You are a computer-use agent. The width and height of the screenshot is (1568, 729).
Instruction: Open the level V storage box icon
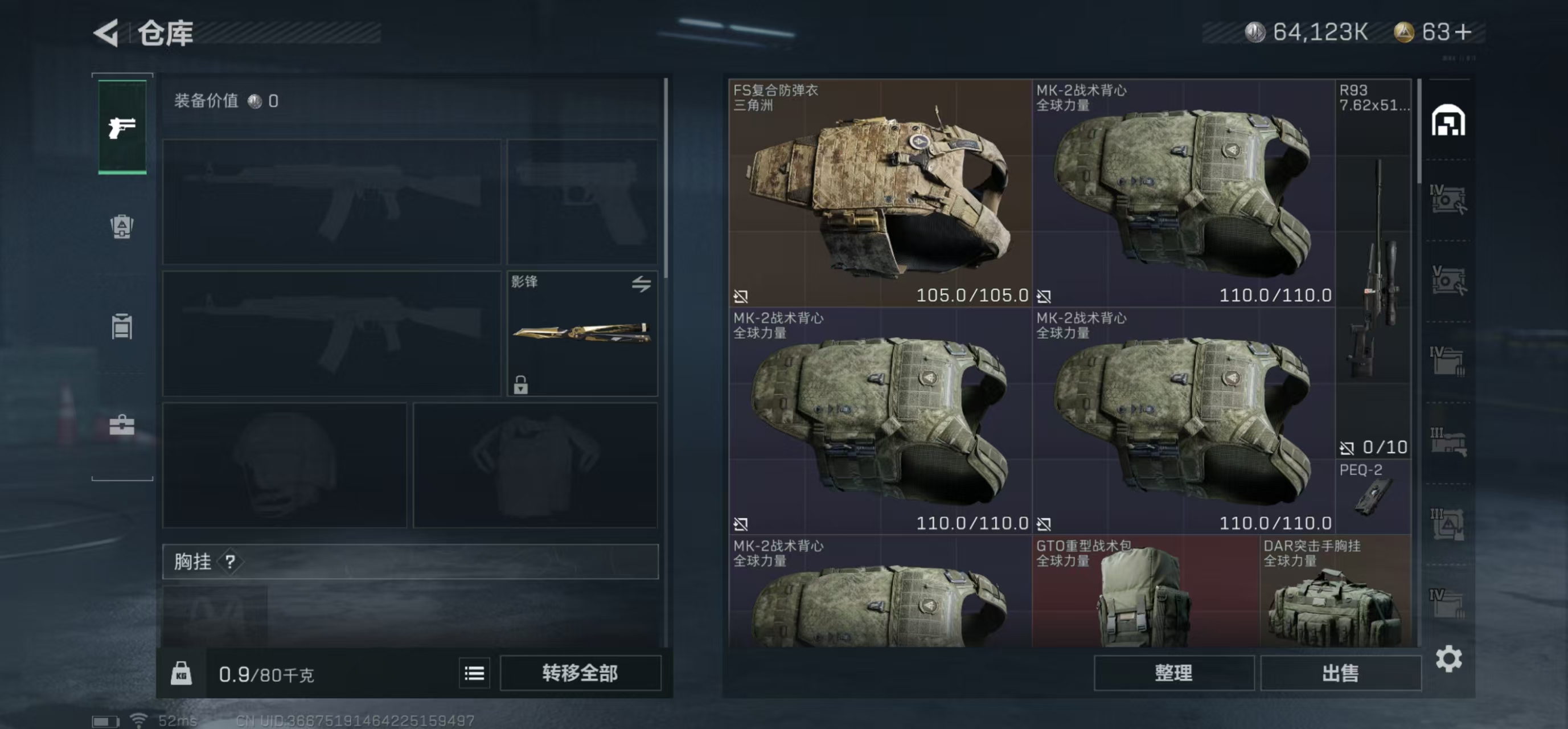1448,280
